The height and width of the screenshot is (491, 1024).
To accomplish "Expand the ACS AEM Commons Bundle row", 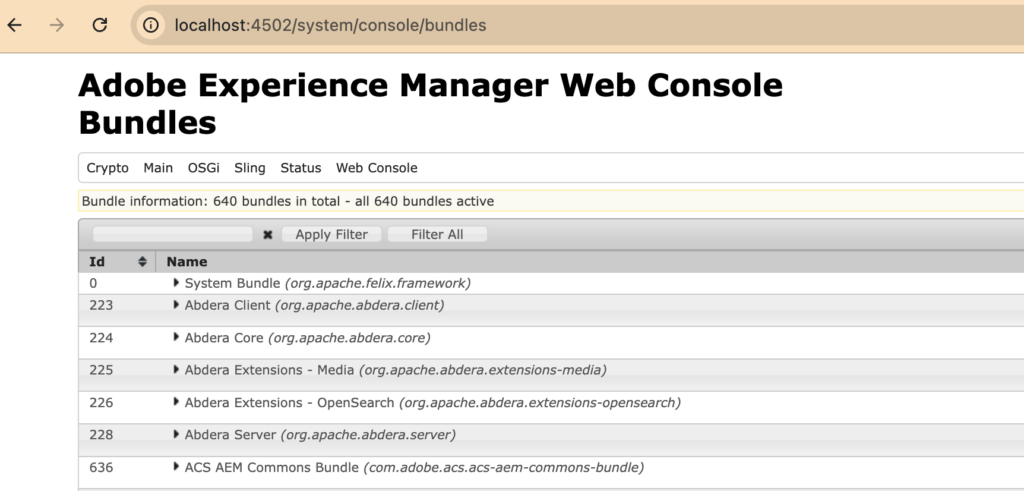I will click(x=177, y=467).
